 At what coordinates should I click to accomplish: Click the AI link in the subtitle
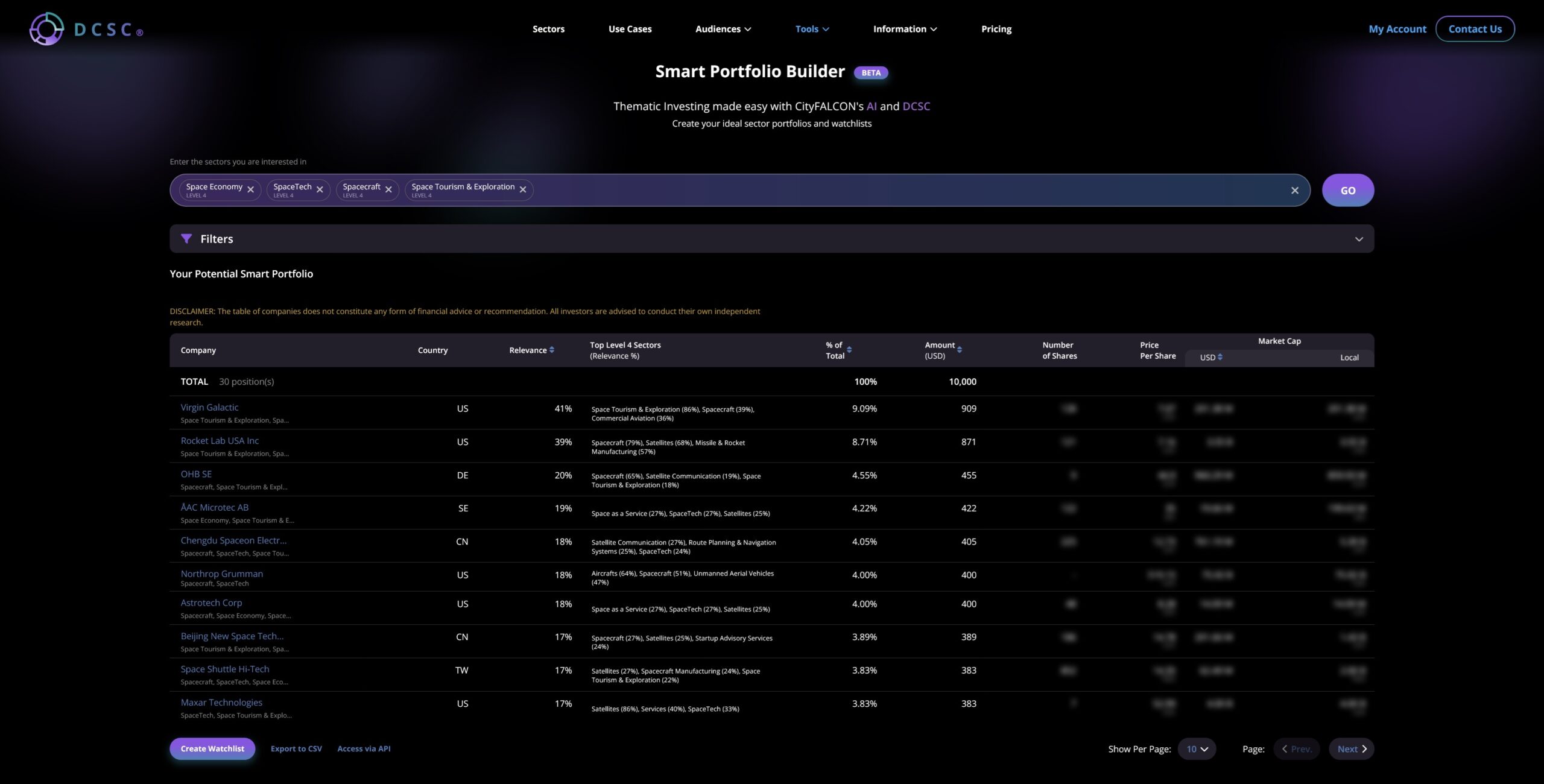click(872, 106)
